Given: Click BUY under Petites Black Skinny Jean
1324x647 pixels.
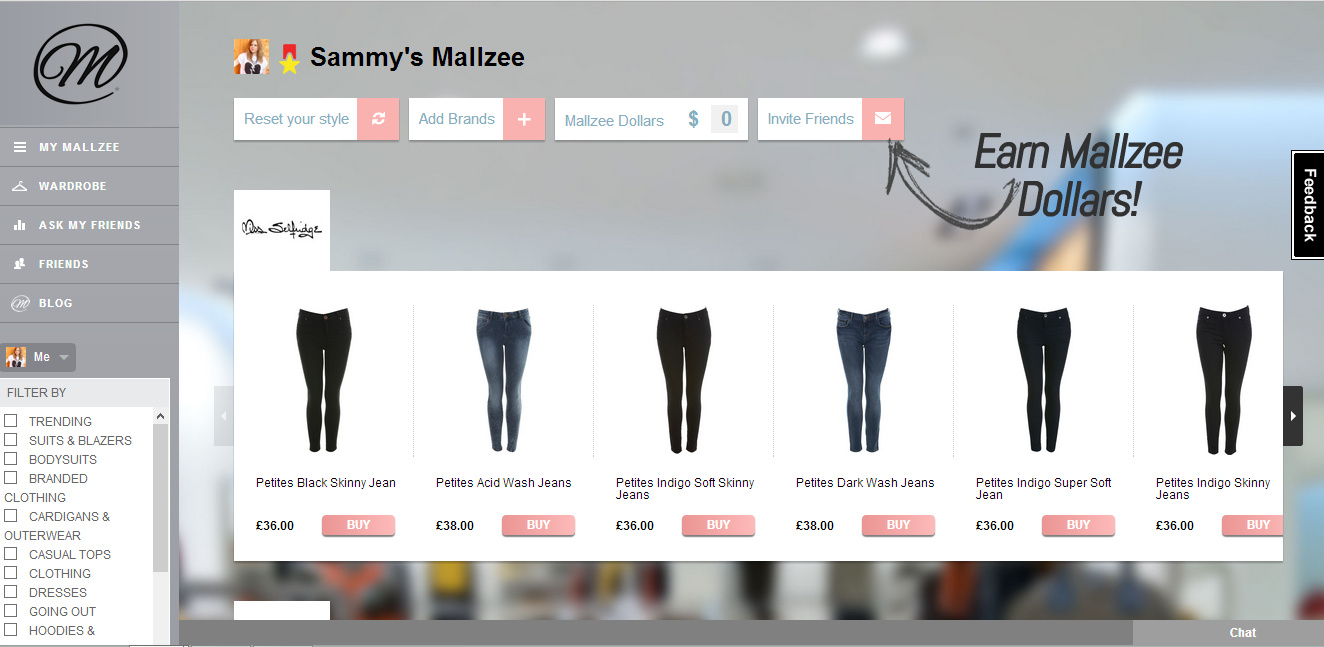Looking at the screenshot, I should click(x=358, y=526).
